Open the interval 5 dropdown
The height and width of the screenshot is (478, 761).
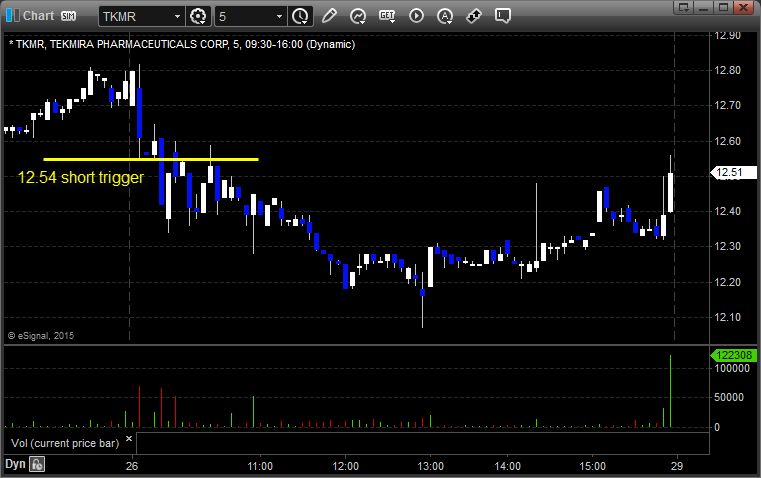pos(279,16)
